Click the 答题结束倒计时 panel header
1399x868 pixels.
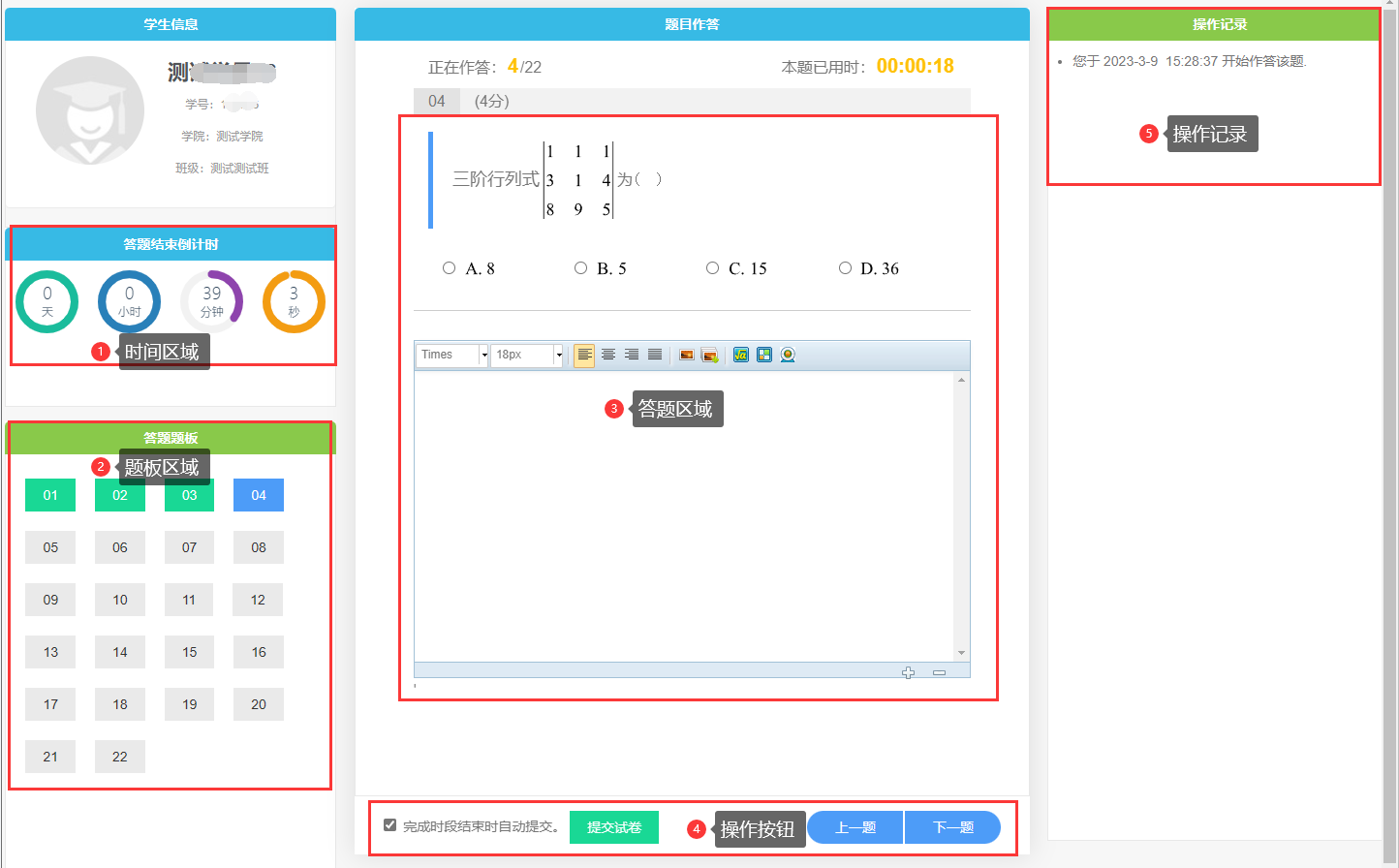coord(171,244)
